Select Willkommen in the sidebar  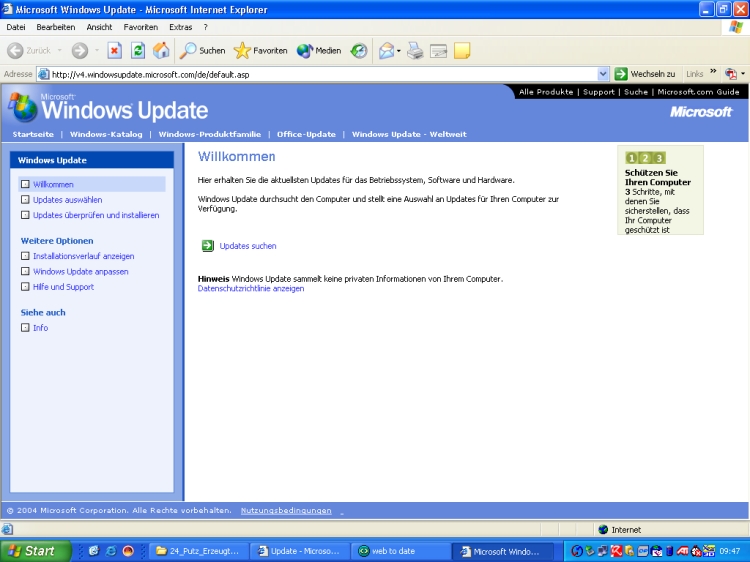[53, 185]
